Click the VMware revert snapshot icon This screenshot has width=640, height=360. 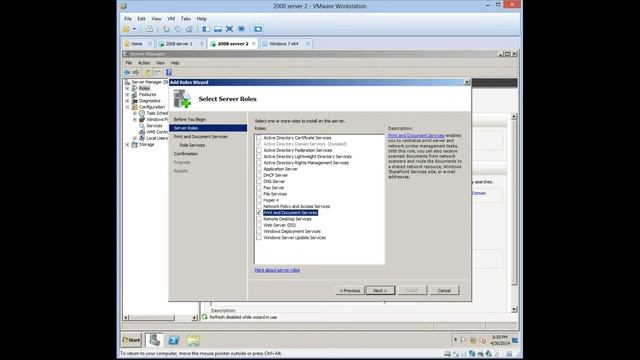pos(178,29)
